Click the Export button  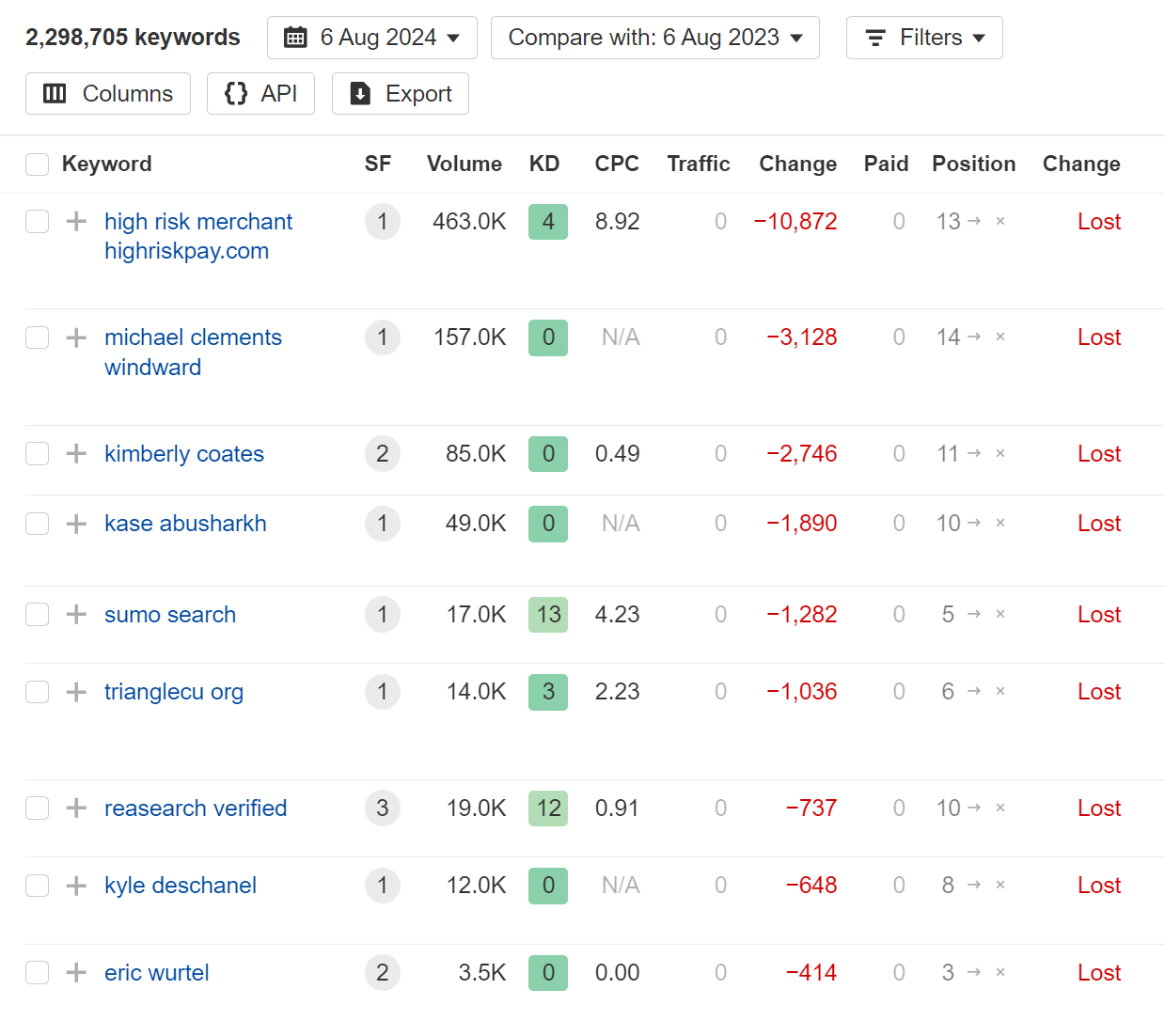click(x=400, y=93)
